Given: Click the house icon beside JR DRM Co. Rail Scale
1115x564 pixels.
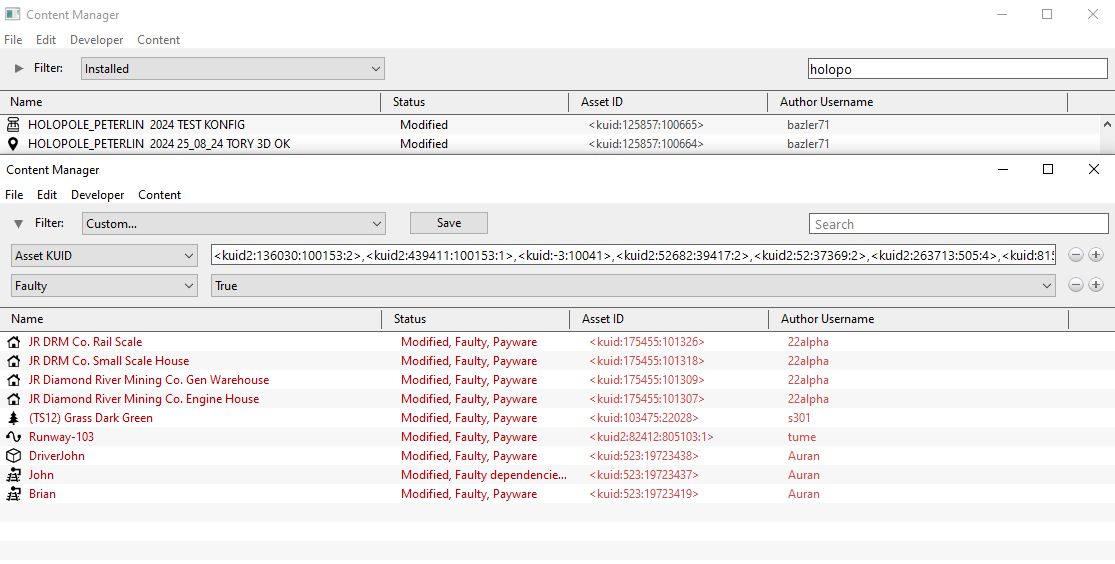Looking at the screenshot, I should click(x=13, y=342).
